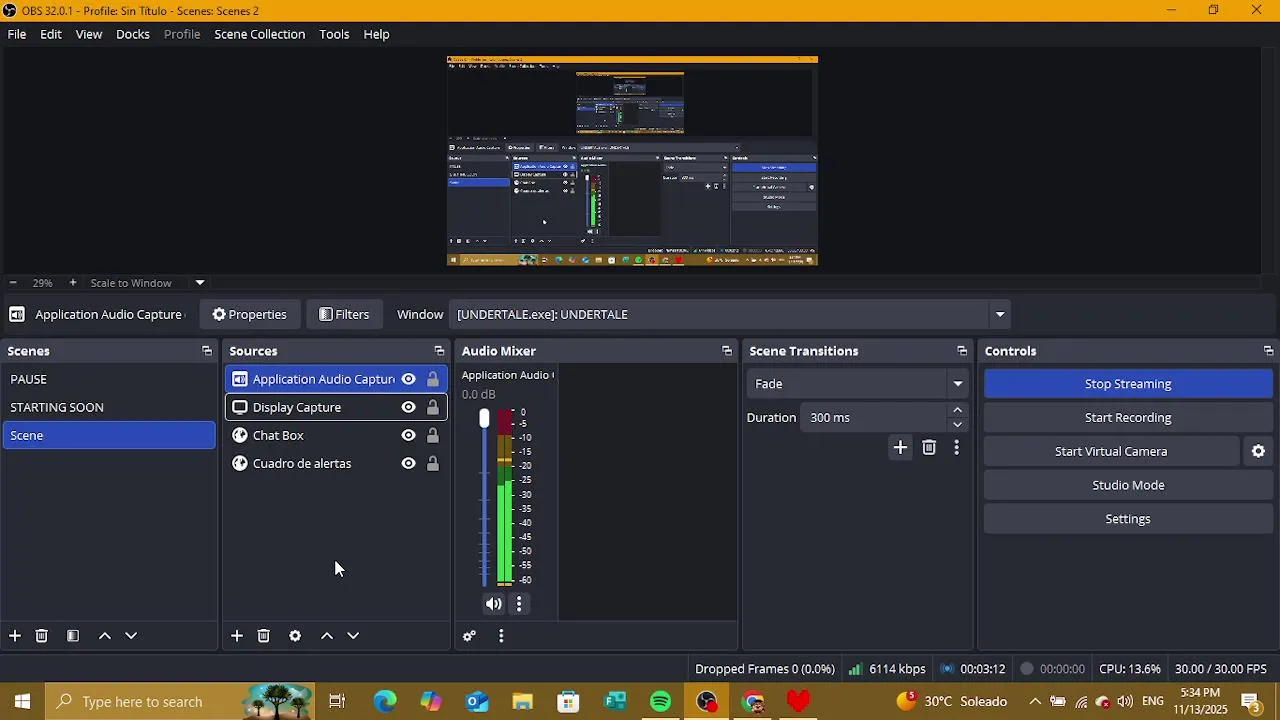Show hidden system tray icons chevron

click(x=1035, y=702)
